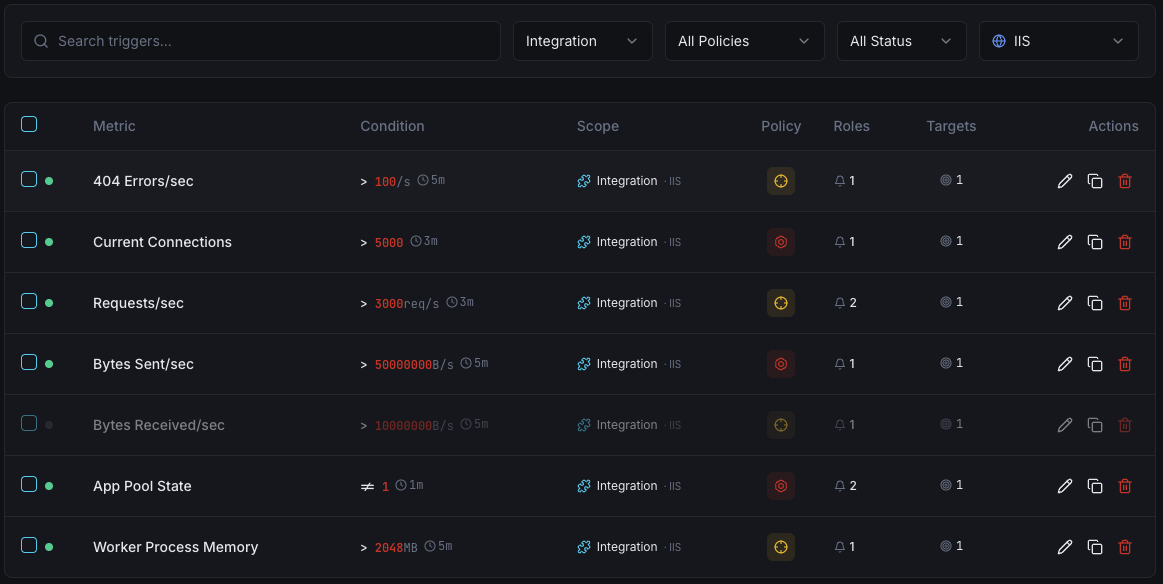Open the Integration filter menu
This screenshot has width=1163, height=584.
(x=582, y=41)
